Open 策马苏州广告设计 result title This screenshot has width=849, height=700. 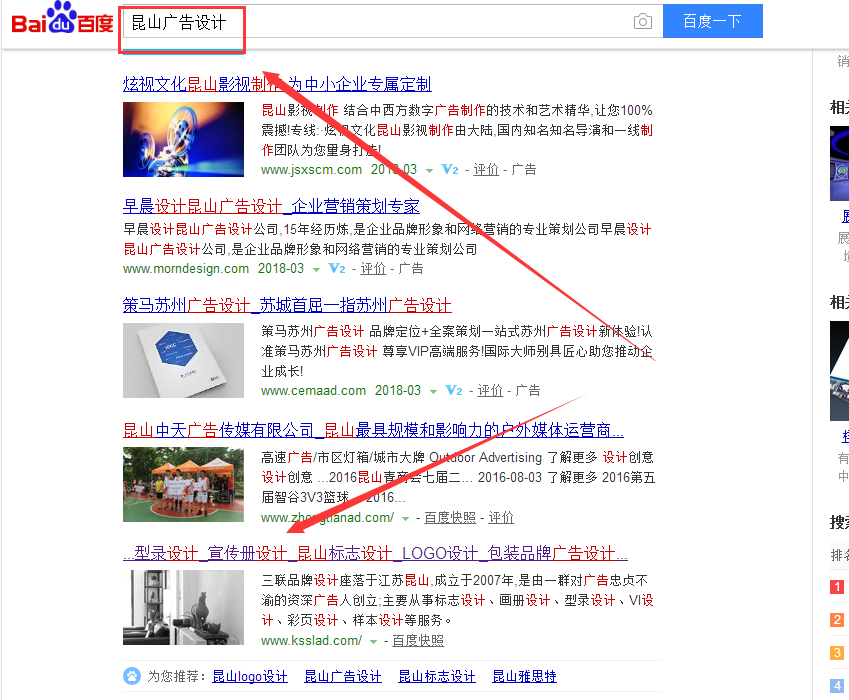click(x=287, y=305)
